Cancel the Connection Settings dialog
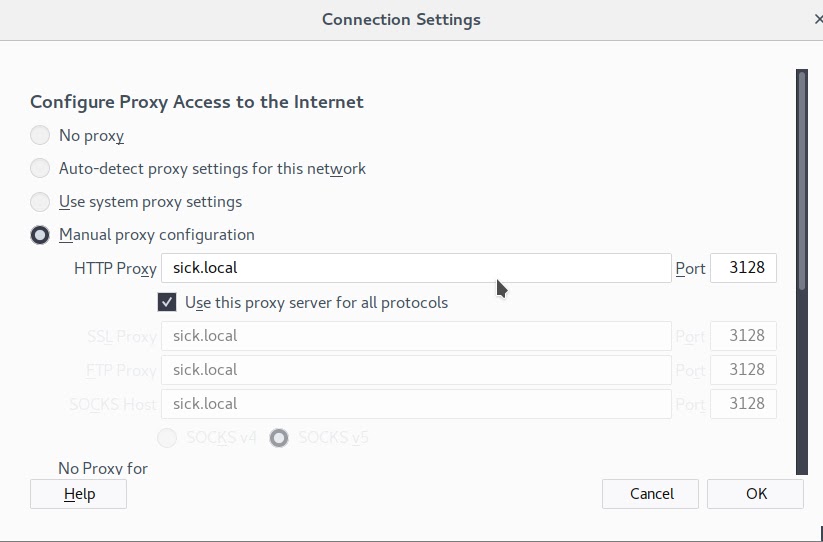This screenshot has height=542, width=823. [650, 494]
